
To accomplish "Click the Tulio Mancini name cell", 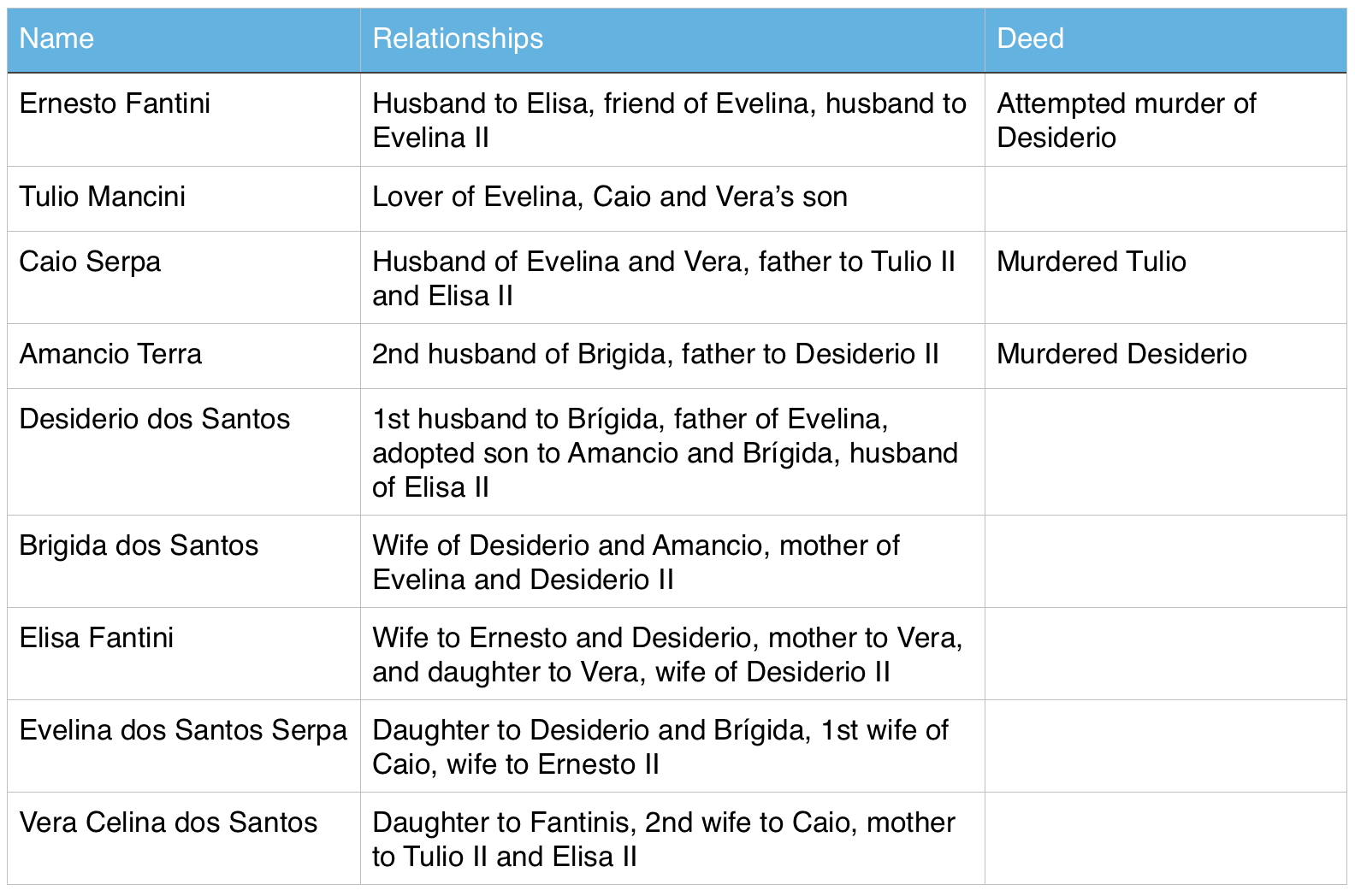I will pos(103,197).
